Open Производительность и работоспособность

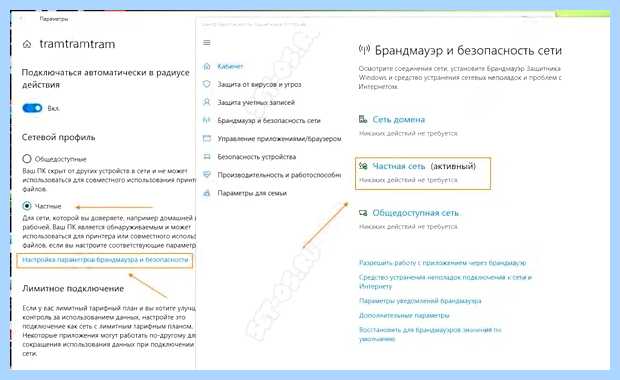[279, 175]
